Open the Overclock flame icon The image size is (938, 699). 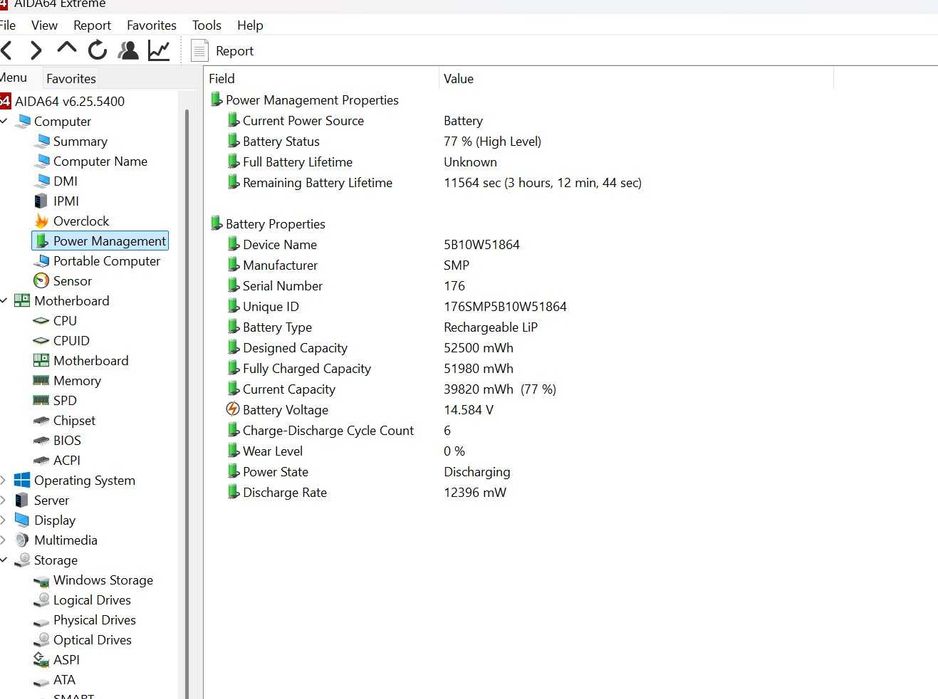point(41,221)
